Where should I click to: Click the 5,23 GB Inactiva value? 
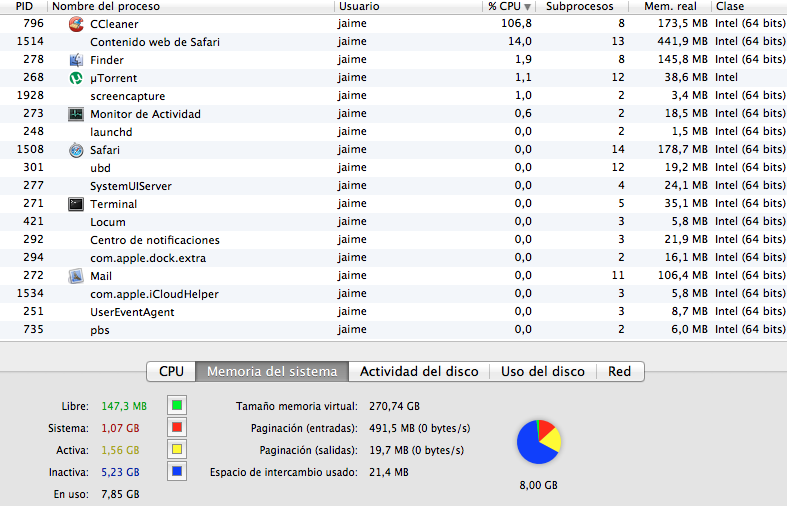pyautogui.click(x=120, y=472)
